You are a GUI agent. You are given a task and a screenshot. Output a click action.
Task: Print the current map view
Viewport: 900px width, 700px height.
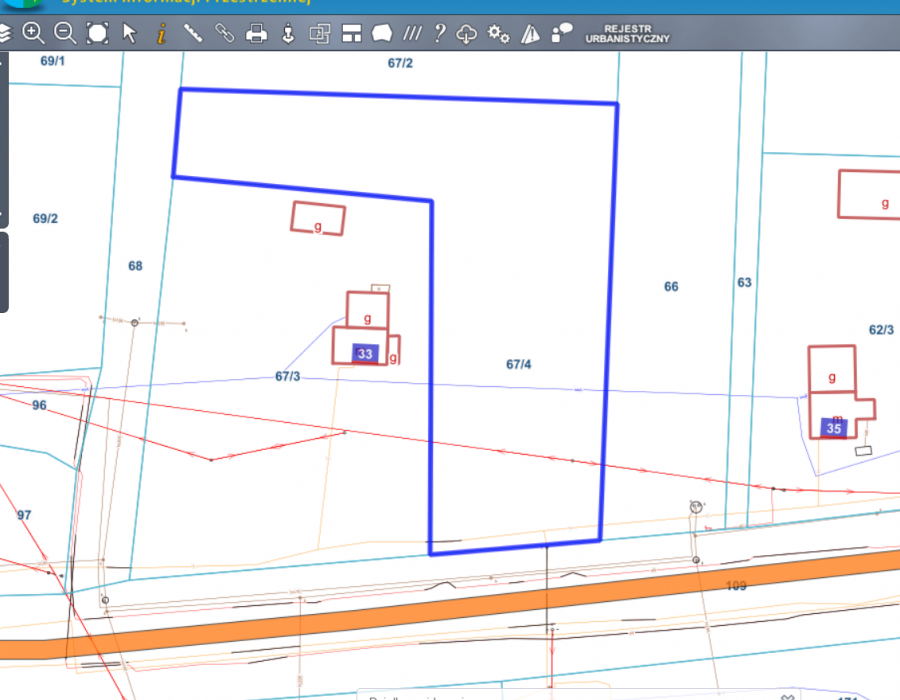pyautogui.click(x=257, y=33)
